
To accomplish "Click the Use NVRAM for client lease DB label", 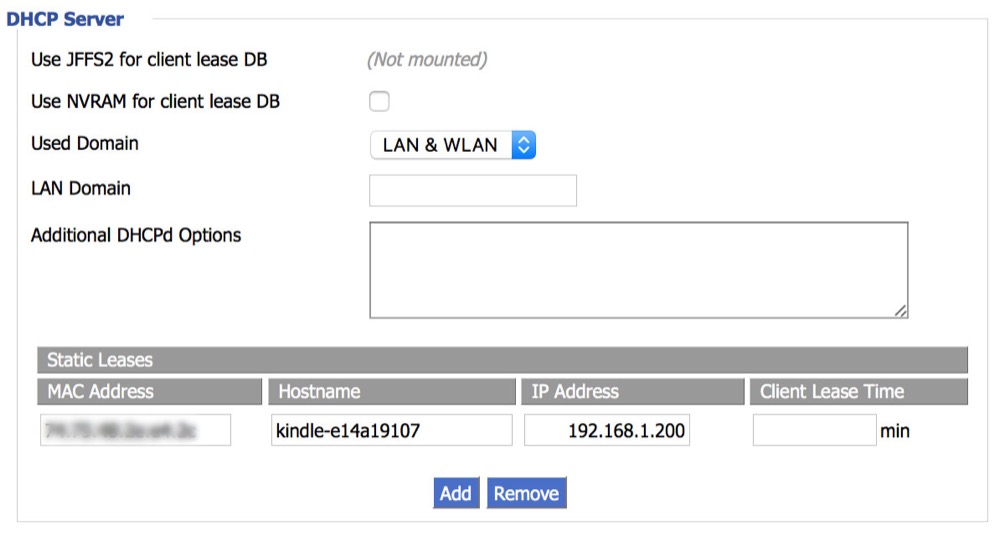I will click(x=156, y=101).
